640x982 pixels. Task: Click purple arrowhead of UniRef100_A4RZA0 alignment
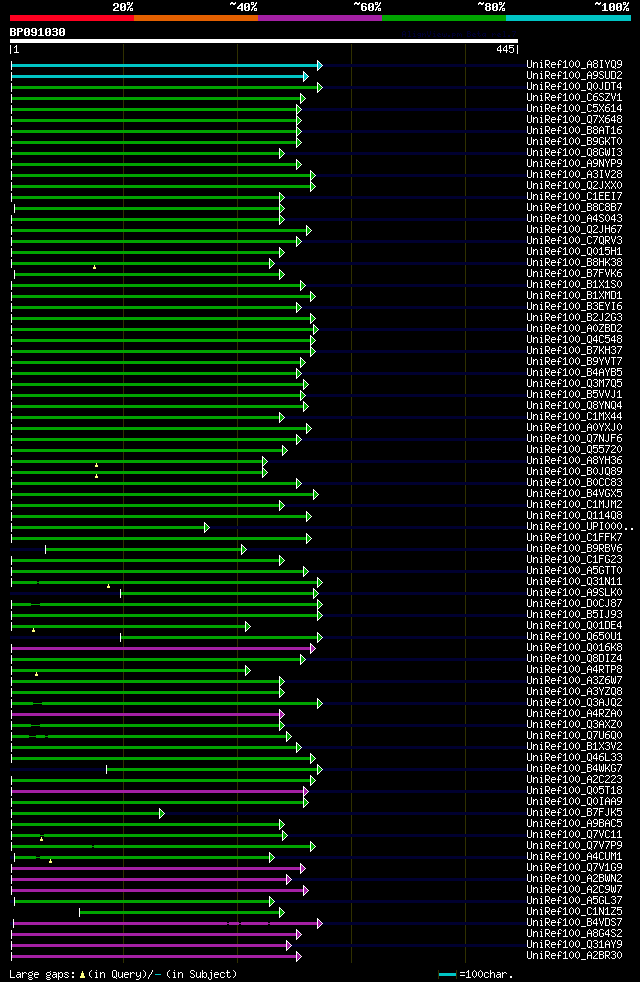282,715
